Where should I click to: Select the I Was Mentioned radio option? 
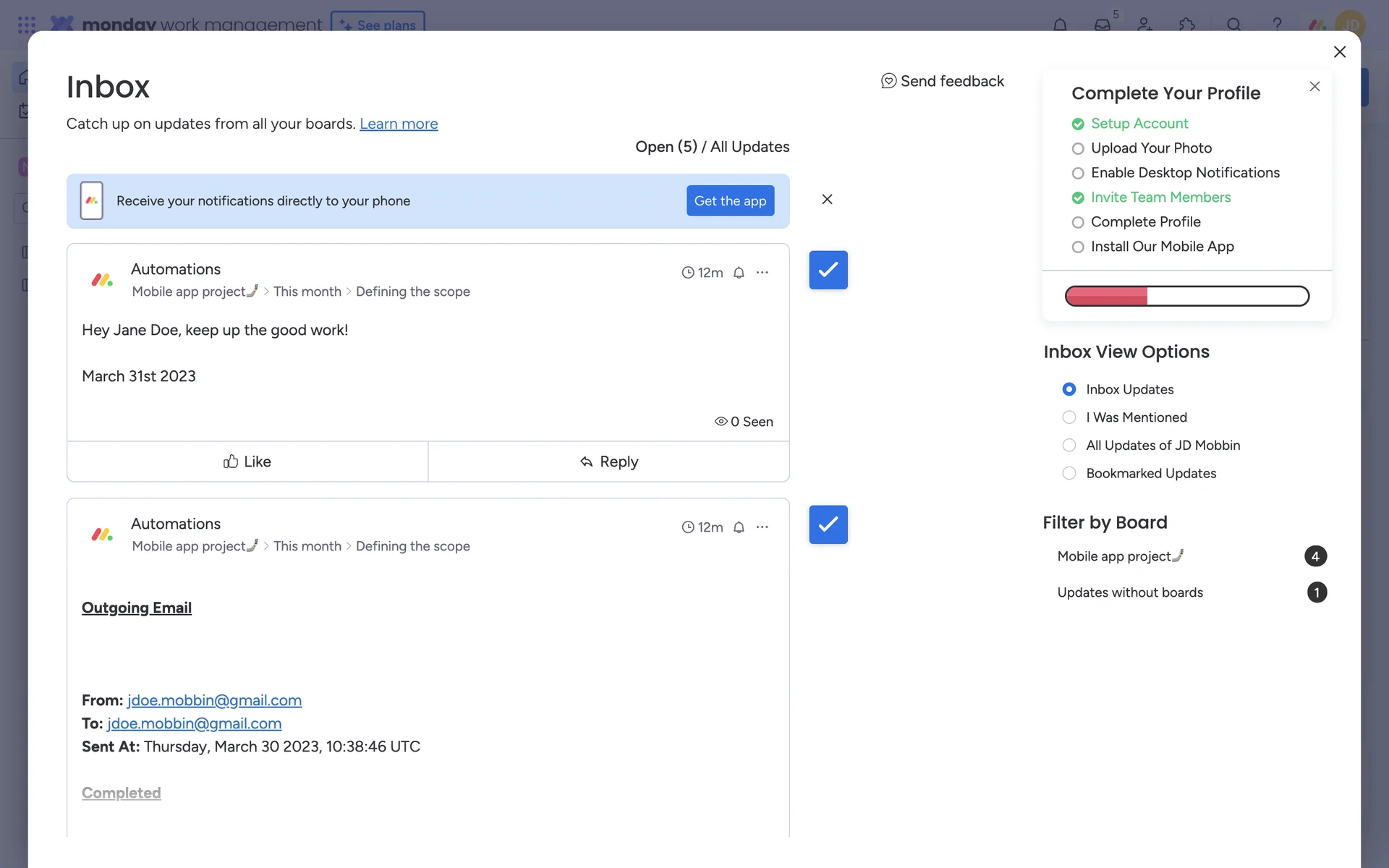[1069, 417]
